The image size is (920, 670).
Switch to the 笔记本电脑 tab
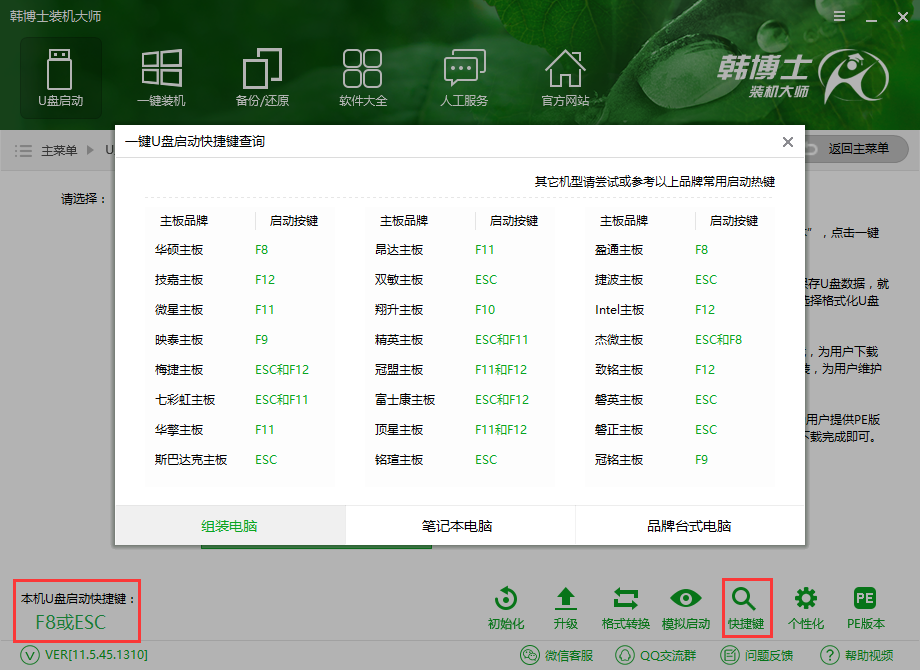[459, 524]
